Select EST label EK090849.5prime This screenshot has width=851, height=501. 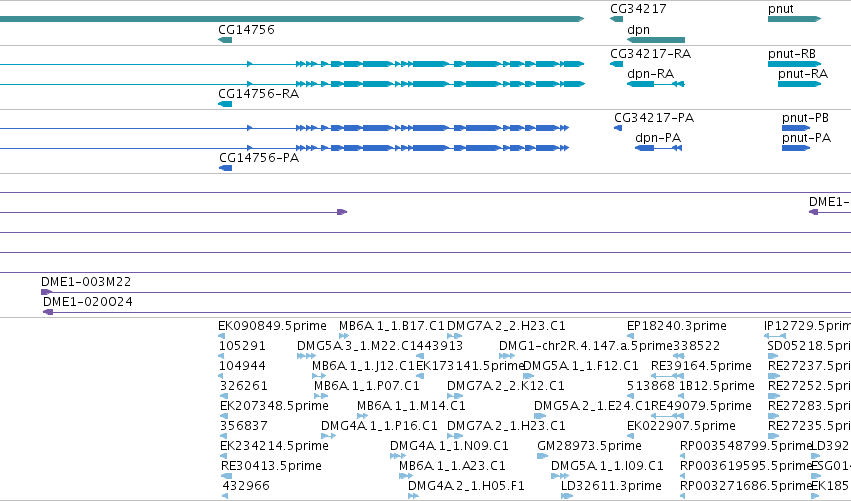click(x=272, y=326)
